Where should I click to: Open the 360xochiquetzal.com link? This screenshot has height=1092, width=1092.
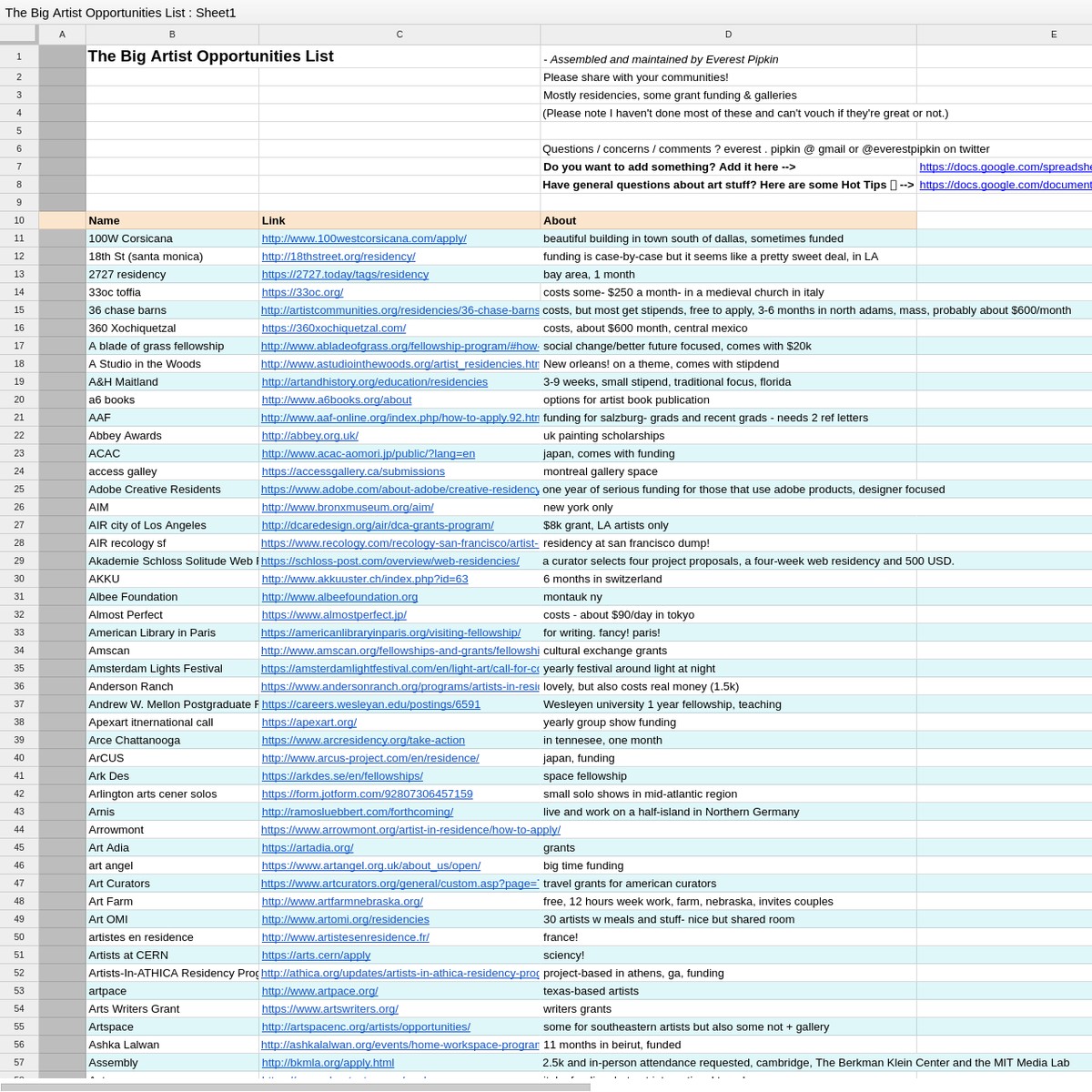point(334,328)
